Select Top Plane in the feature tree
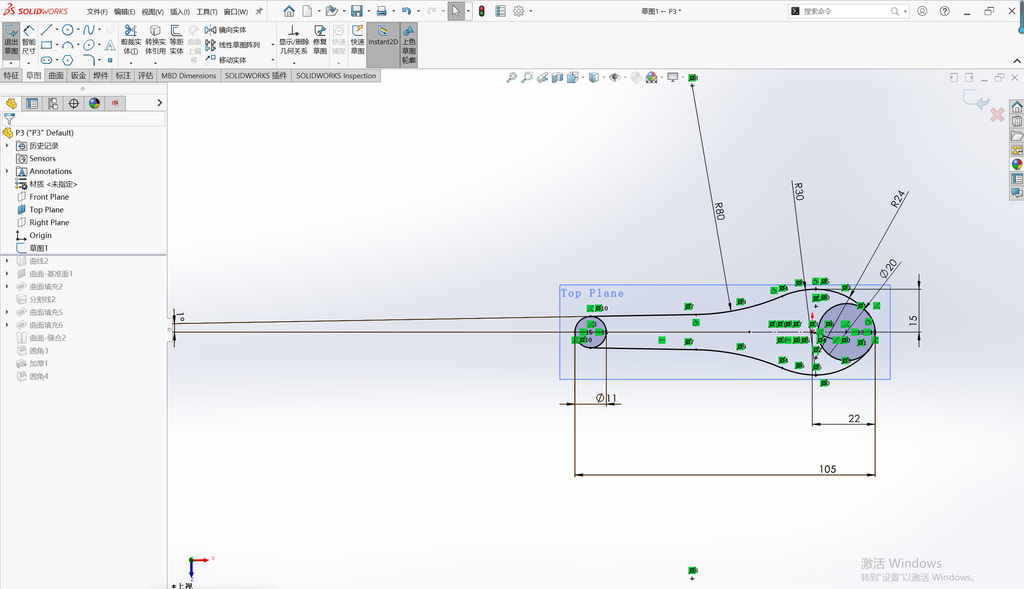The height and width of the screenshot is (589, 1024). click(x=46, y=210)
